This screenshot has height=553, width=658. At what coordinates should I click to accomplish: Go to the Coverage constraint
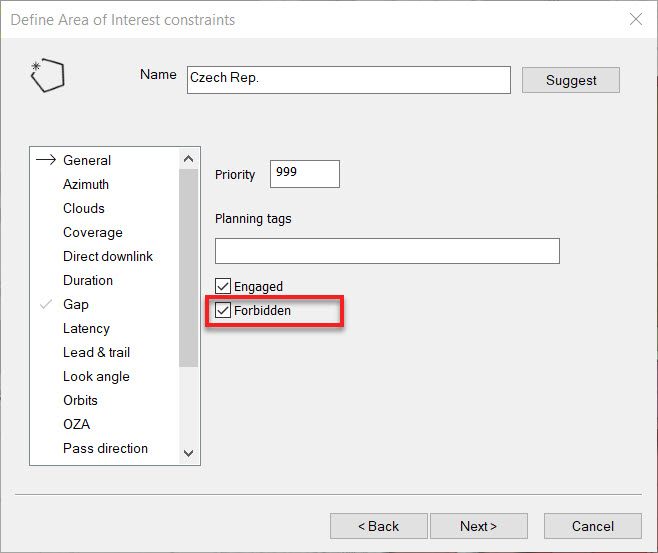[93, 232]
